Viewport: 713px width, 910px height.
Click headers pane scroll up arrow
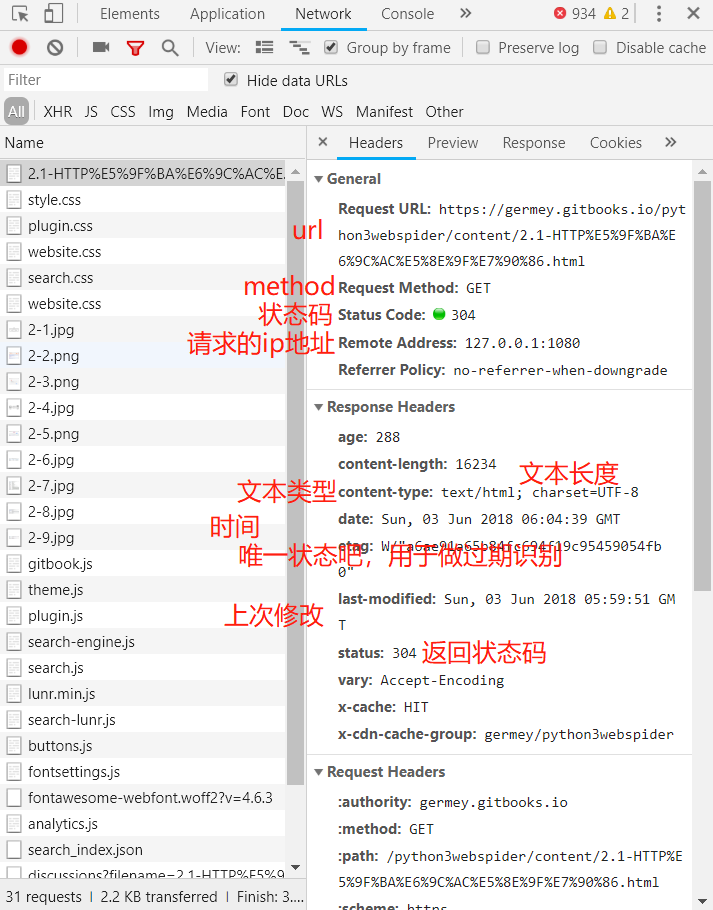(703, 172)
